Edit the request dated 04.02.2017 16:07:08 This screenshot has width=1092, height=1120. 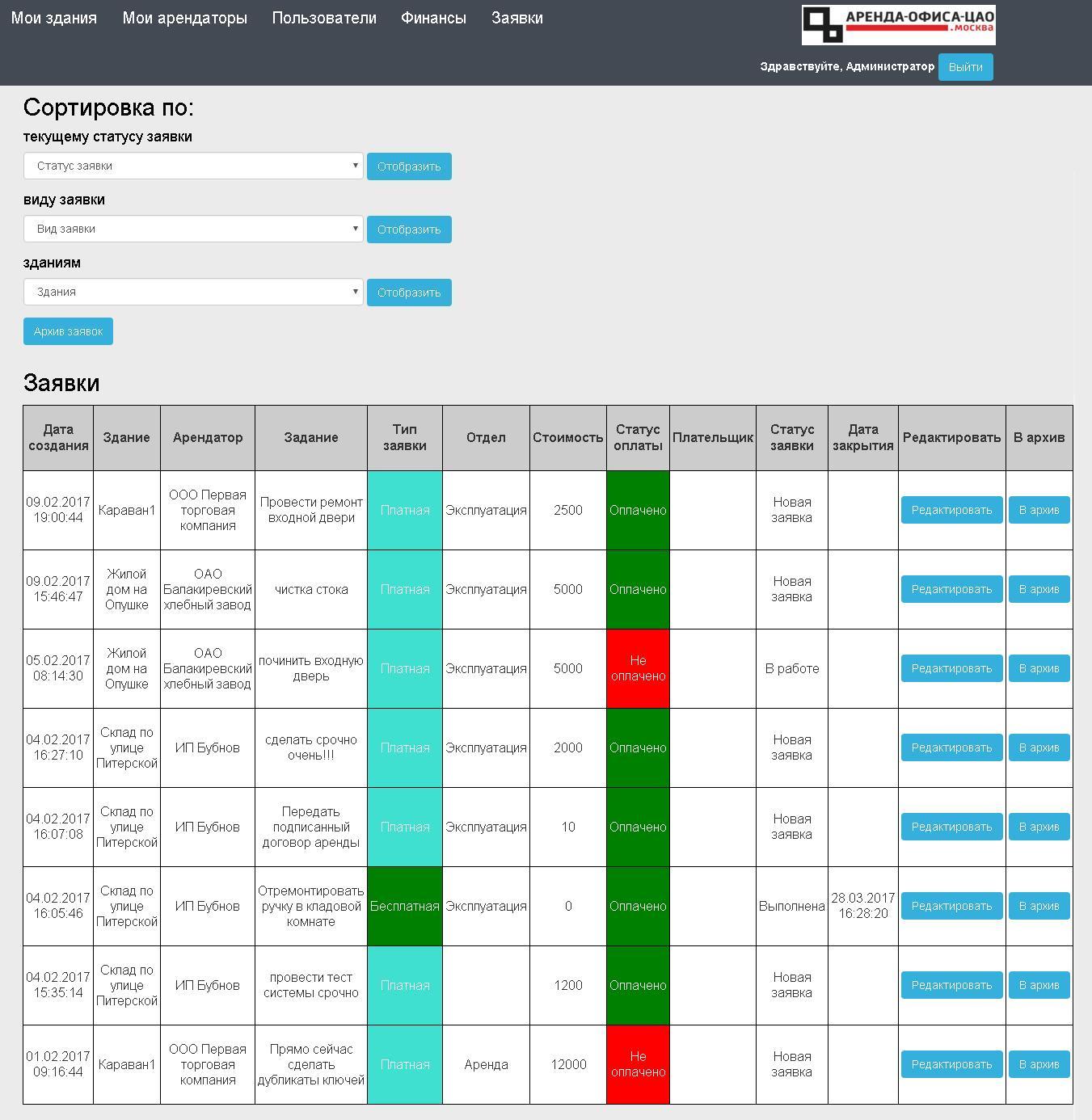951,827
